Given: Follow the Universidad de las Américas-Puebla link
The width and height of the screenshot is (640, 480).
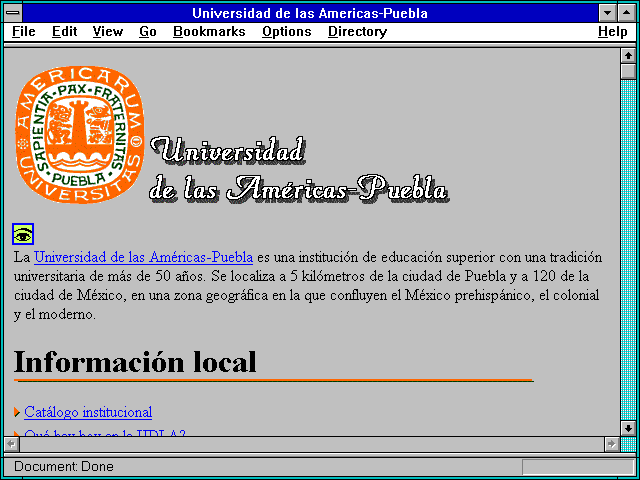Looking at the screenshot, I should click(143, 258).
